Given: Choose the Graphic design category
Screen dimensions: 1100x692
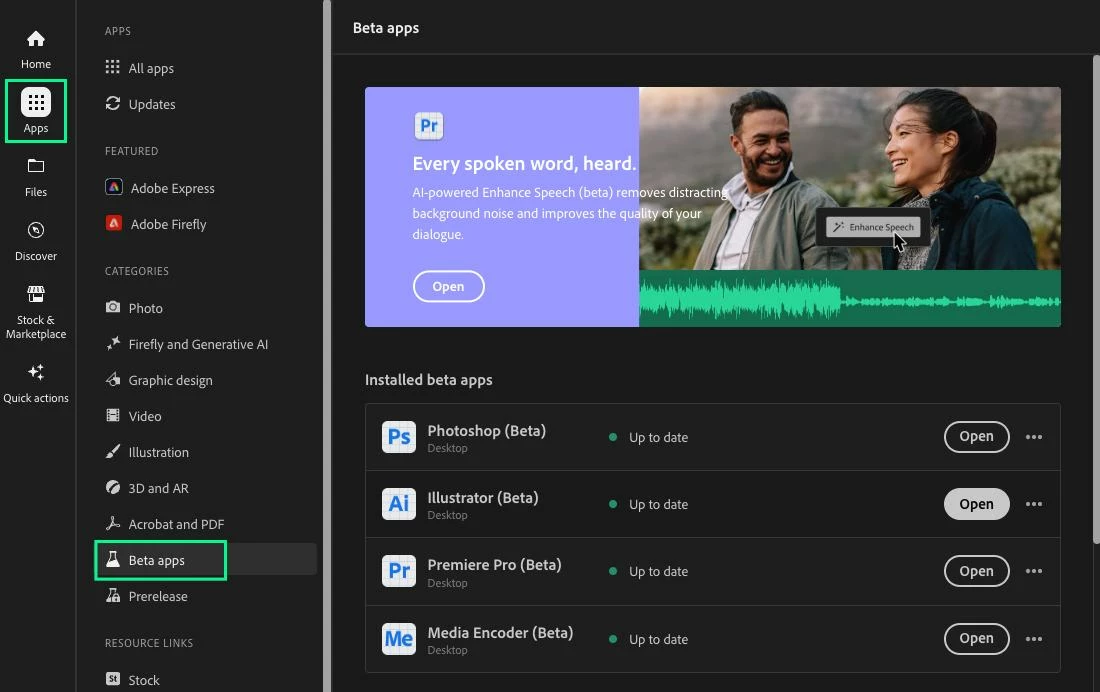Looking at the screenshot, I should click(x=159, y=380).
